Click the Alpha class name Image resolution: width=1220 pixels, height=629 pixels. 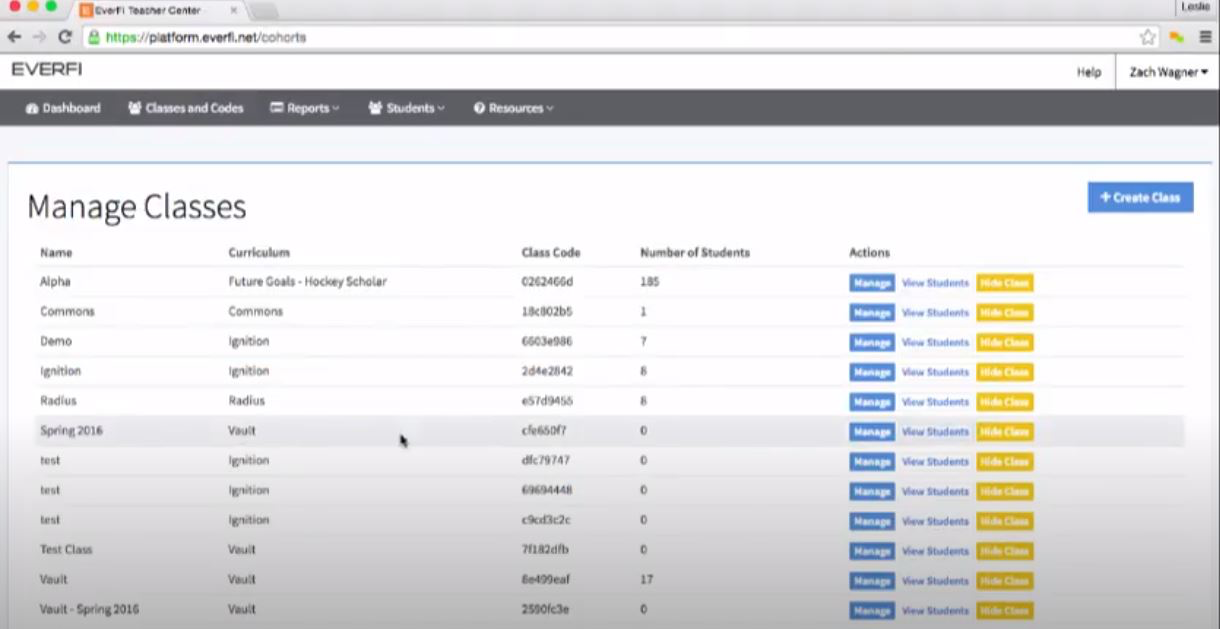[55, 282]
